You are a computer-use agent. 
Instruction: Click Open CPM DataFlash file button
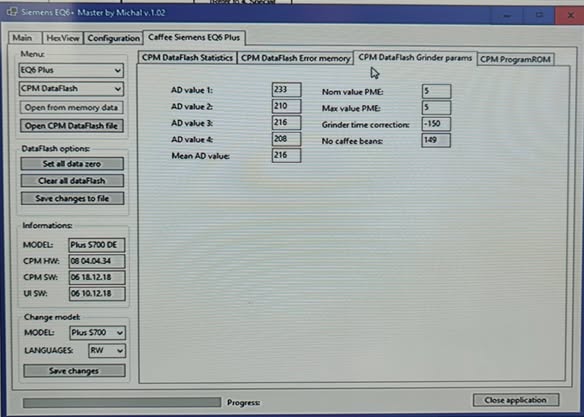click(71, 126)
